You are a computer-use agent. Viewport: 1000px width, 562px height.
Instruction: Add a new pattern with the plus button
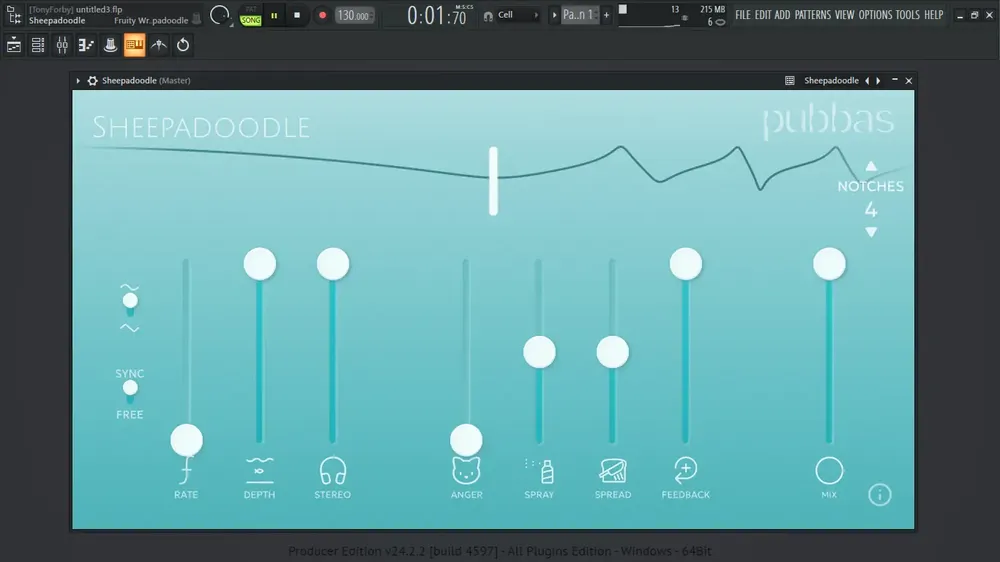[607, 15]
